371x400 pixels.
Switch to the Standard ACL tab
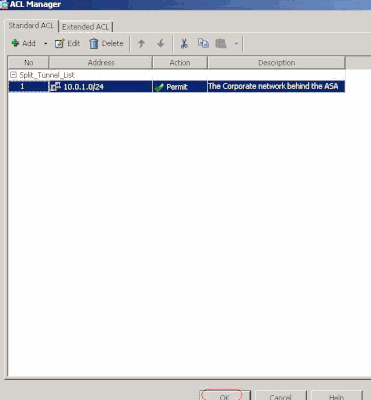click(31, 26)
